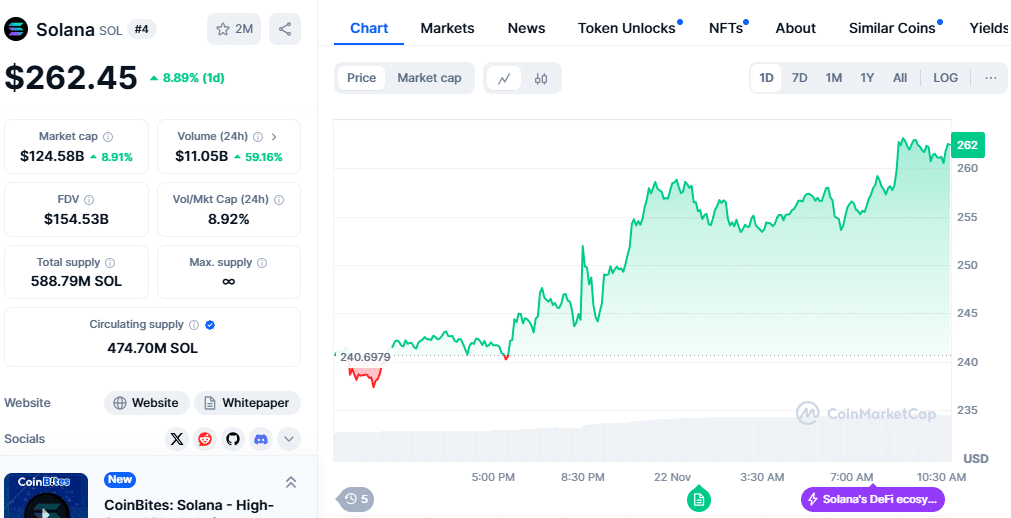
Task: Switch to the Token Unlocks tab
Action: pos(627,28)
